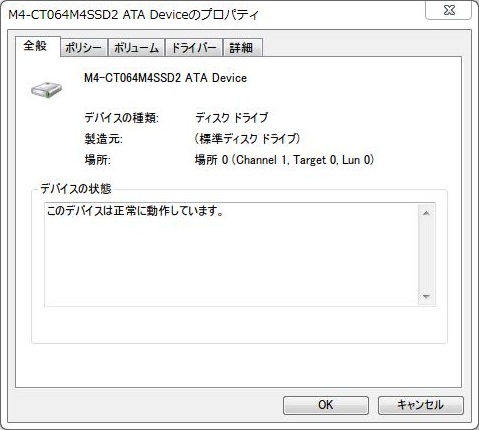The image size is (479, 430).
Task: Open the ポリシー tab
Action: (83, 48)
